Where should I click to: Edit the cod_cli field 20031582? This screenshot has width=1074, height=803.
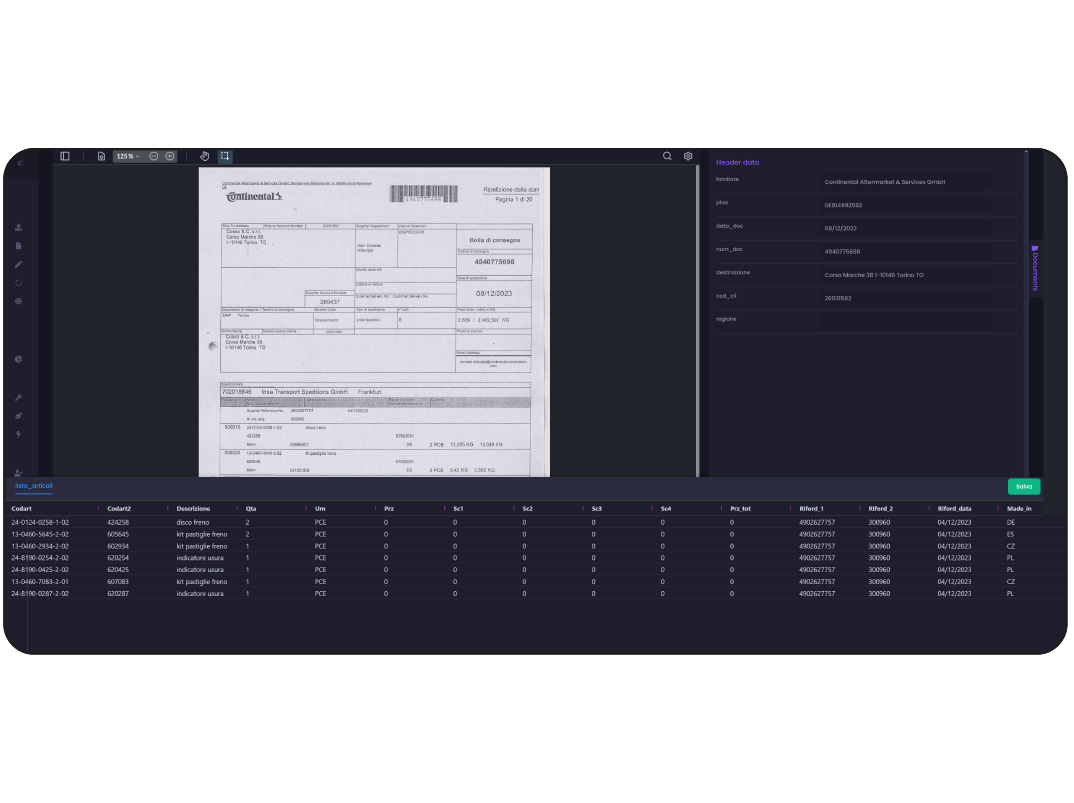point(906,299)
